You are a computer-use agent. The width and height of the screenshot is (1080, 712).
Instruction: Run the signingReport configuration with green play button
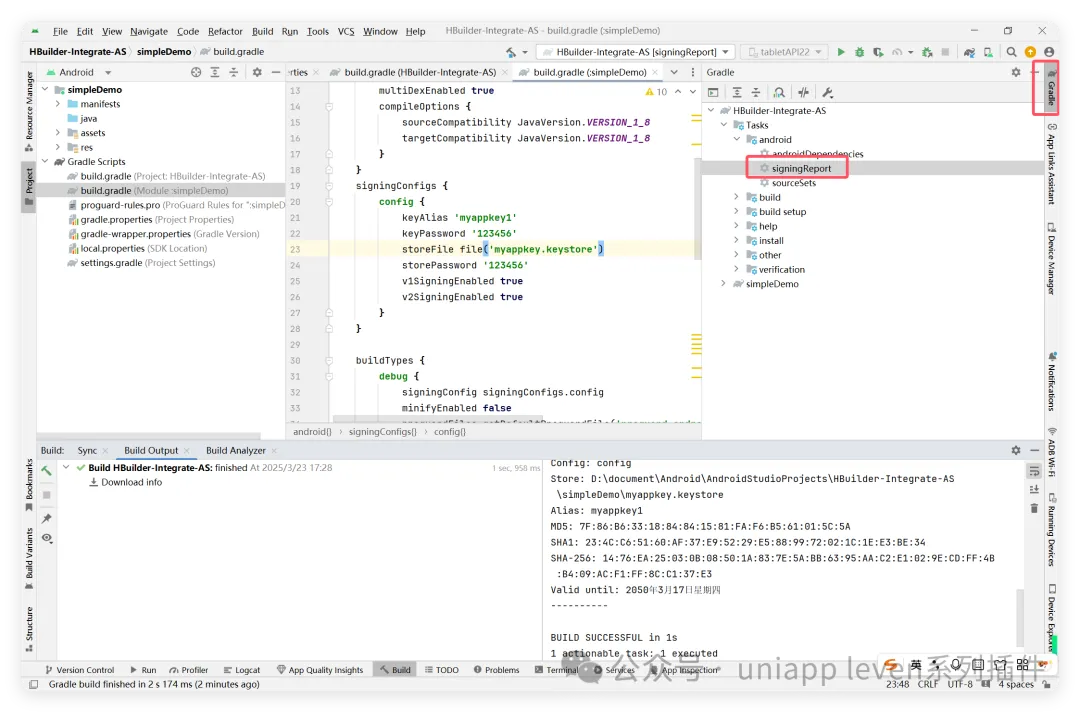click(841, 52)
